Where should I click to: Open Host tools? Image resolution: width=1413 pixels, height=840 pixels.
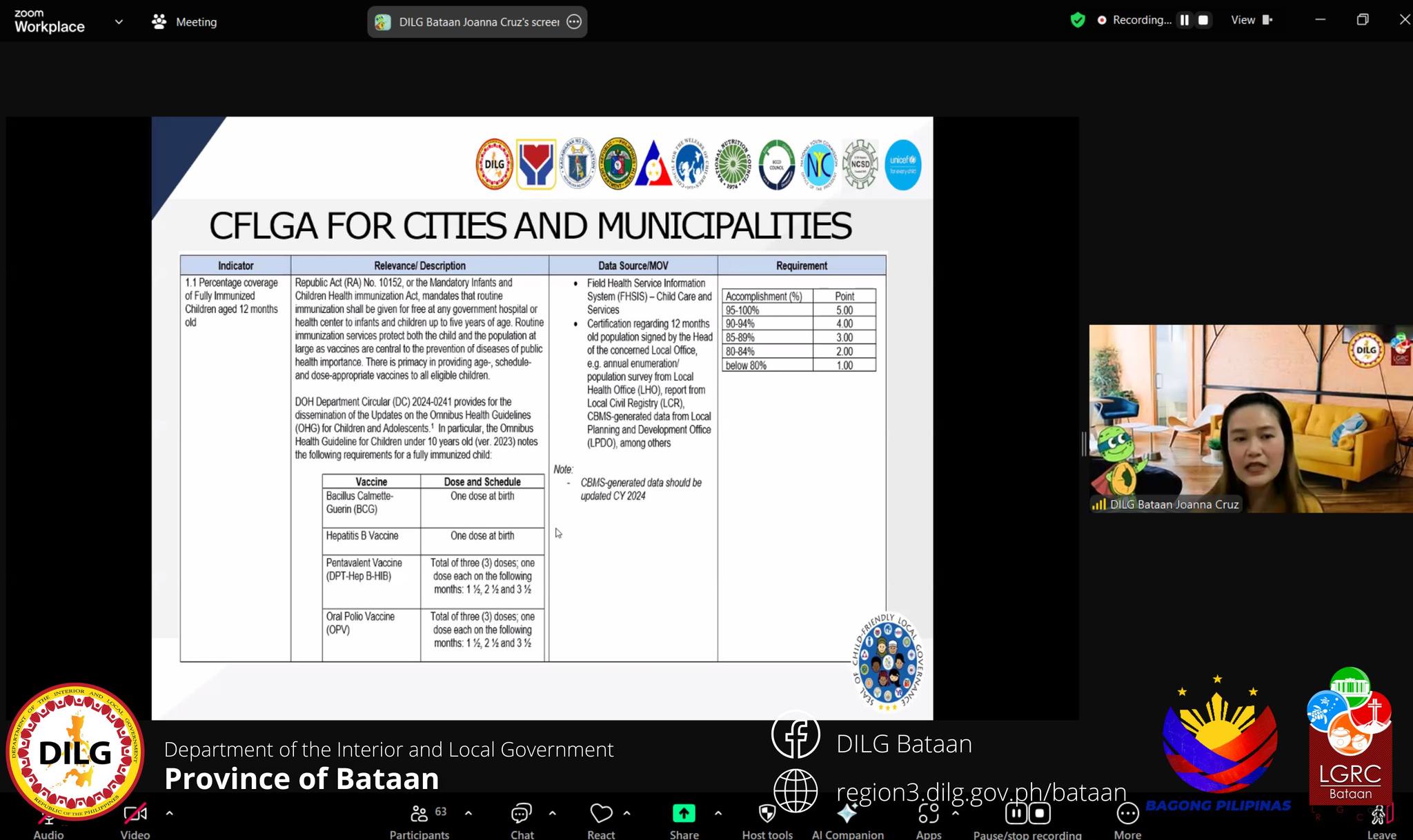[x=767, y=821]
